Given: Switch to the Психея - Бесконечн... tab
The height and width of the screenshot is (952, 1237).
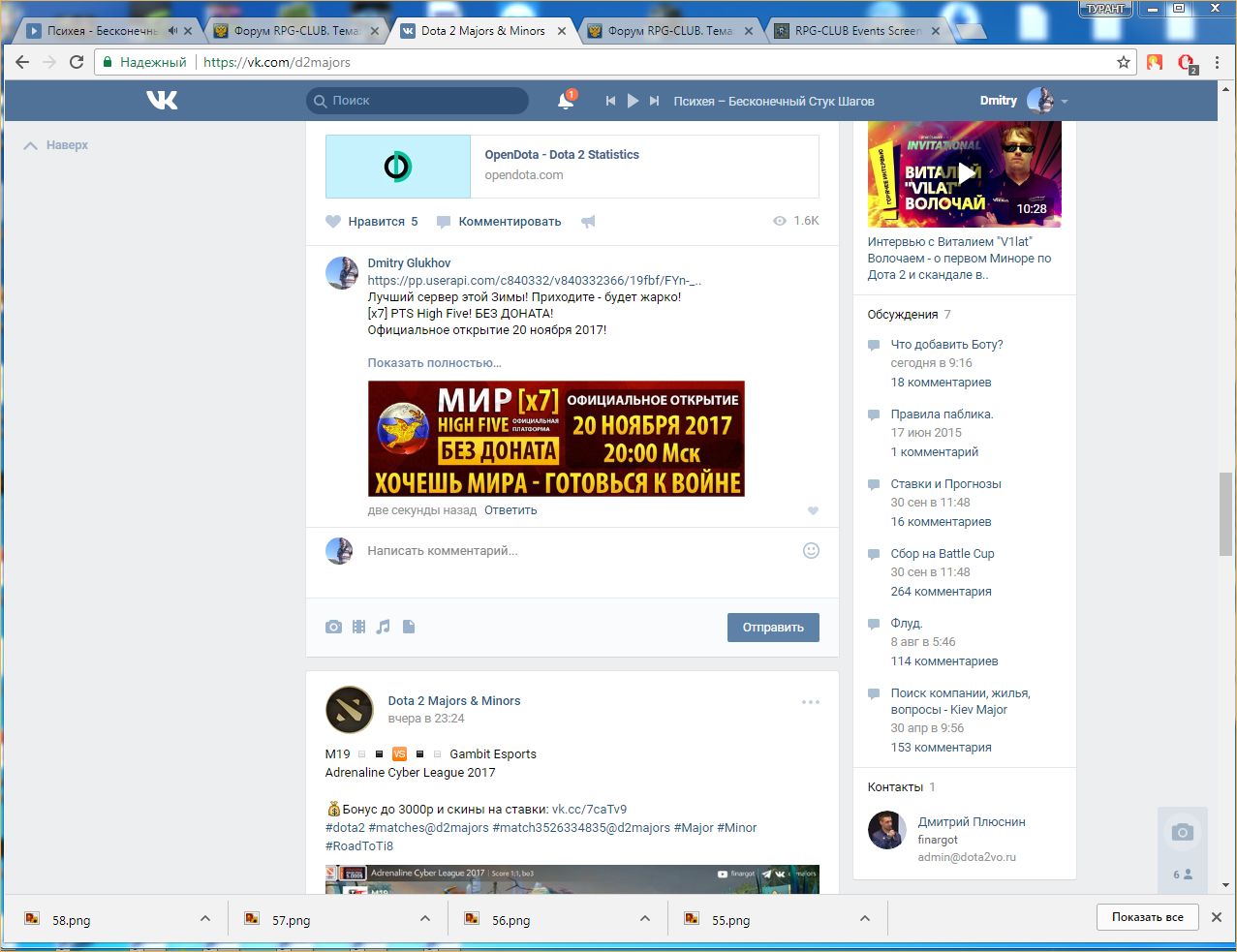Looking at the screenshot, I should pos(102,31).
